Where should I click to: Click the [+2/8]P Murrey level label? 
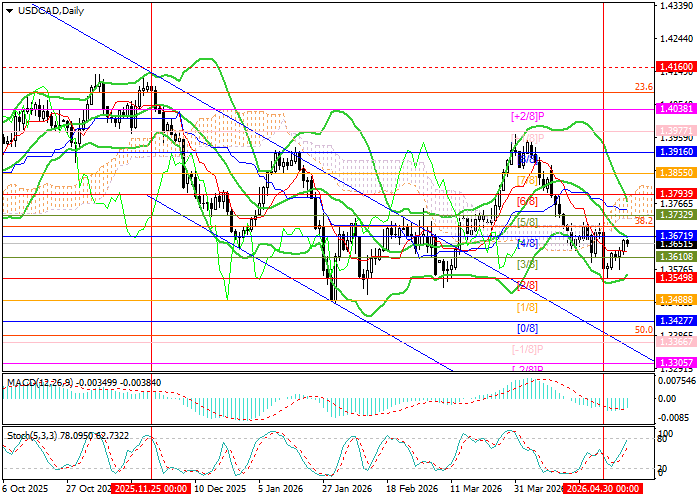click(528, 117)
